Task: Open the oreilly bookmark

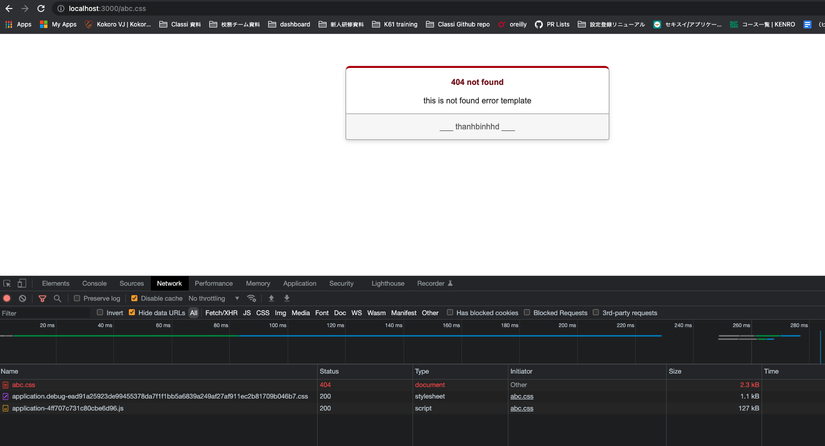Action: 512,24
